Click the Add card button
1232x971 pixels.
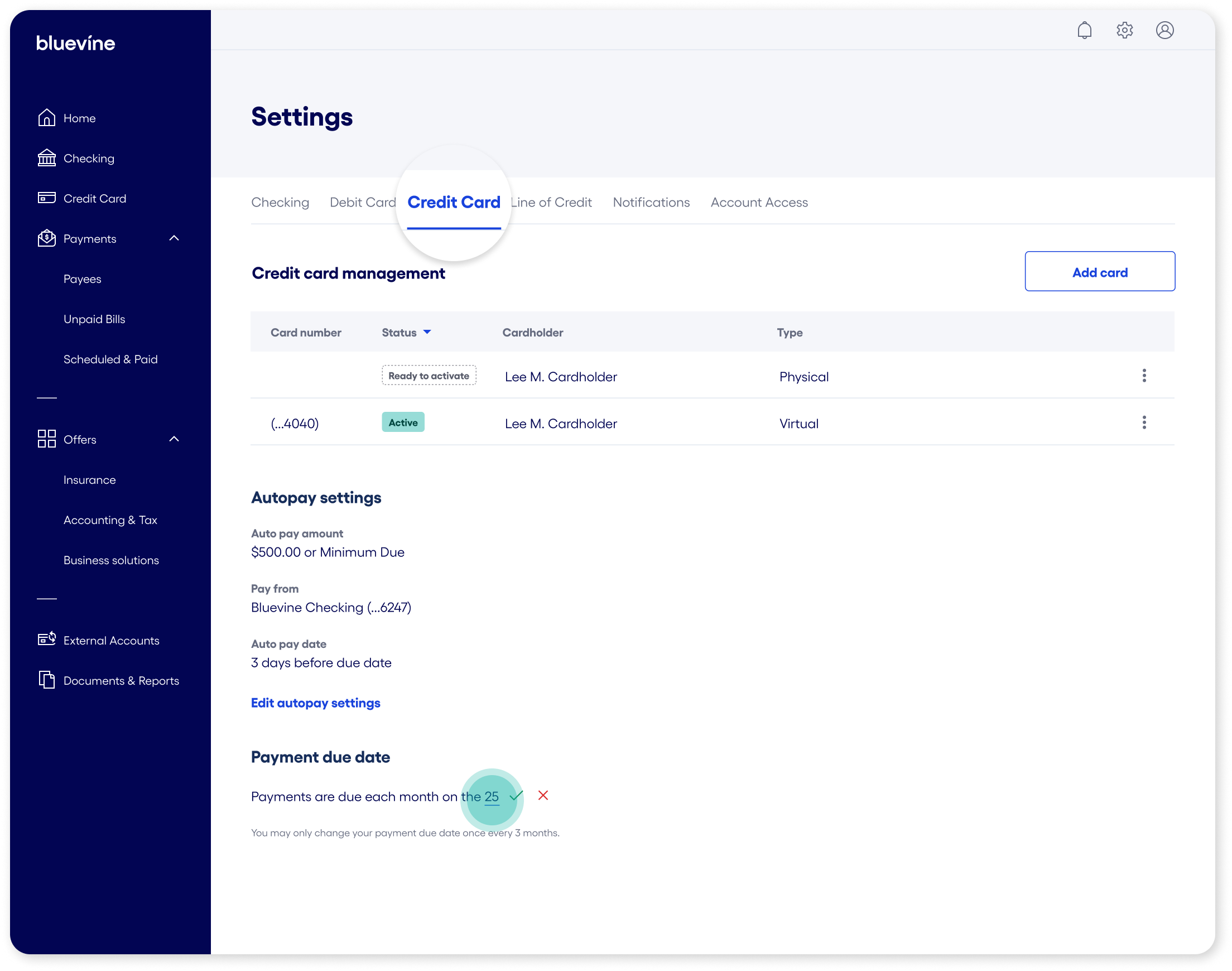pyautogui.click(x=1100, y=272)
